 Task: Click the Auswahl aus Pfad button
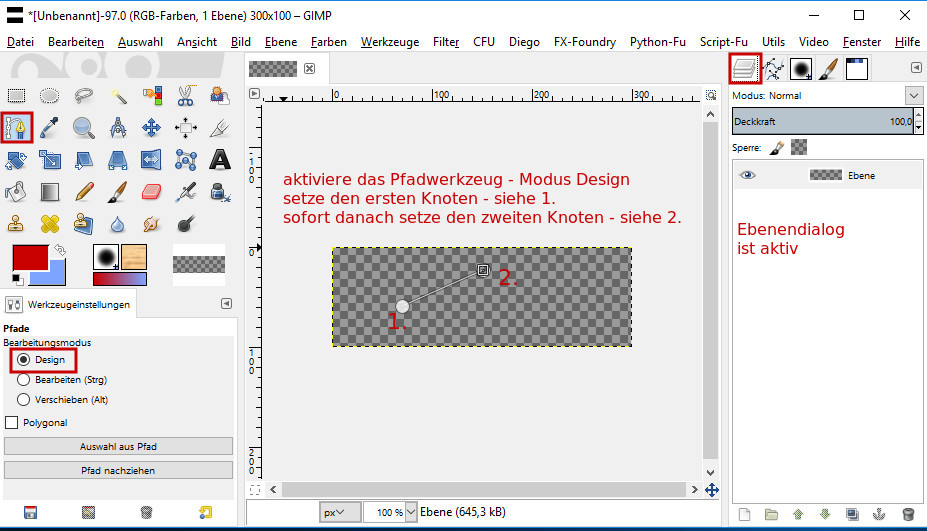coord(118,446)
